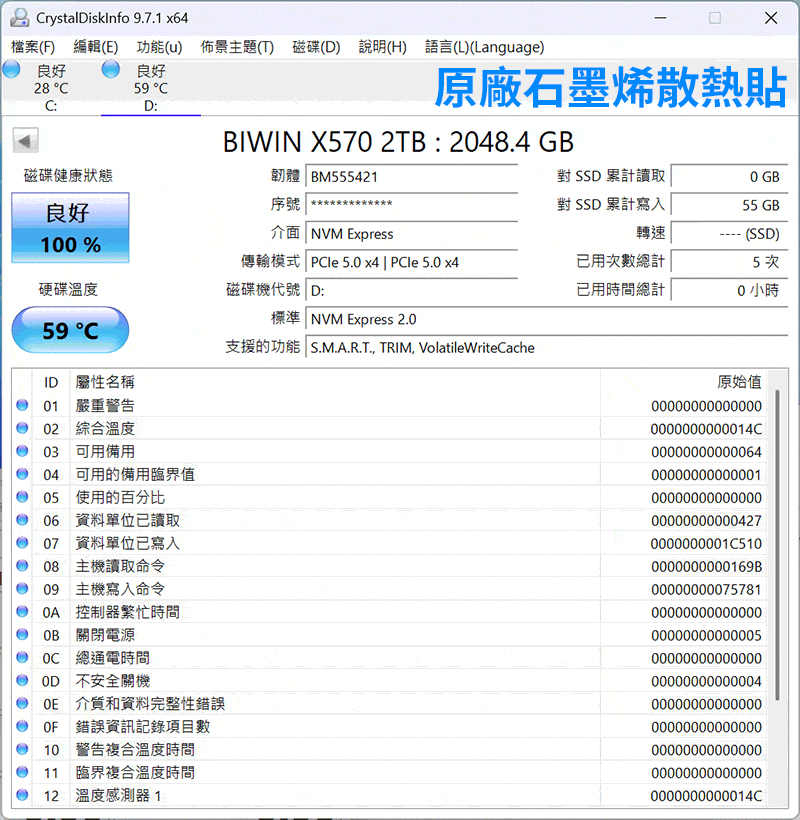This screenshot has width=800, height=820.
Task: Click raw value 0000000000427
Action: click(x=706, y=520)
